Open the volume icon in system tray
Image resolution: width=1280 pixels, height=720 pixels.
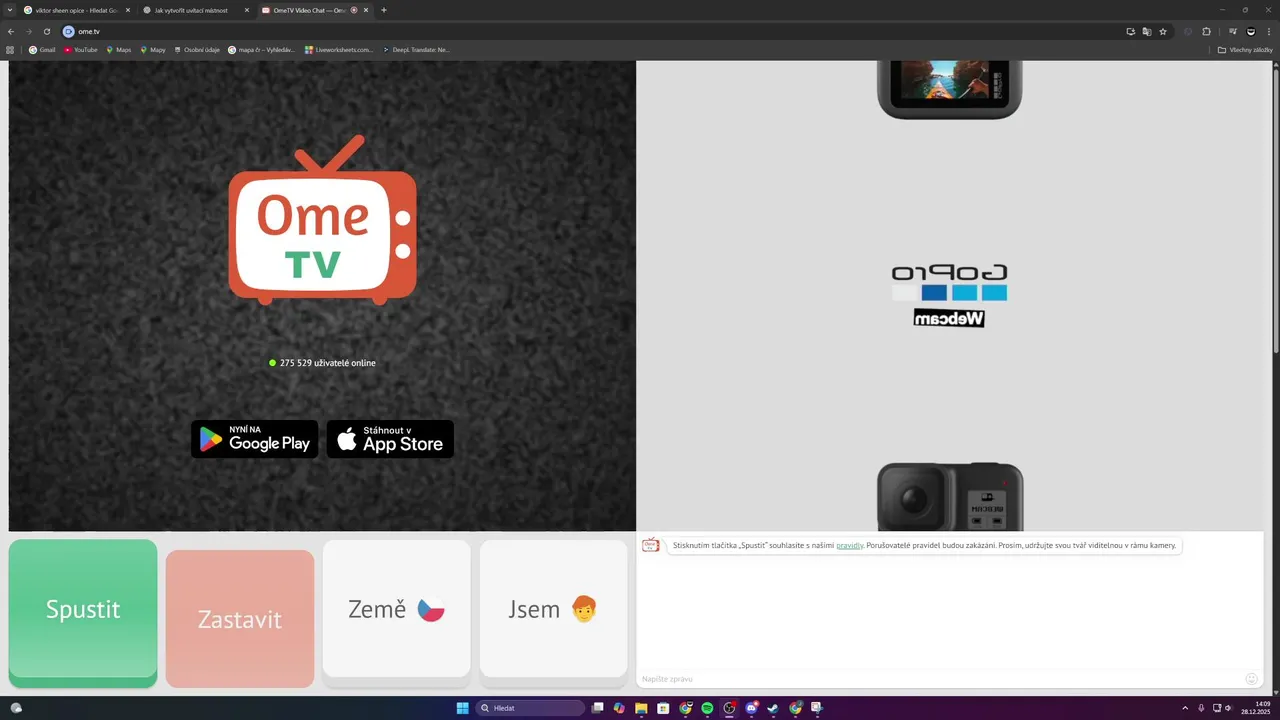(1229, 708)
